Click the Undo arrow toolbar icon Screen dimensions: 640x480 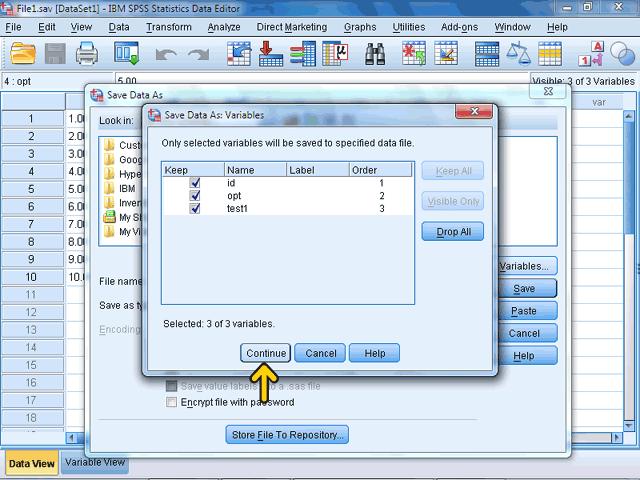coord(166,54)
